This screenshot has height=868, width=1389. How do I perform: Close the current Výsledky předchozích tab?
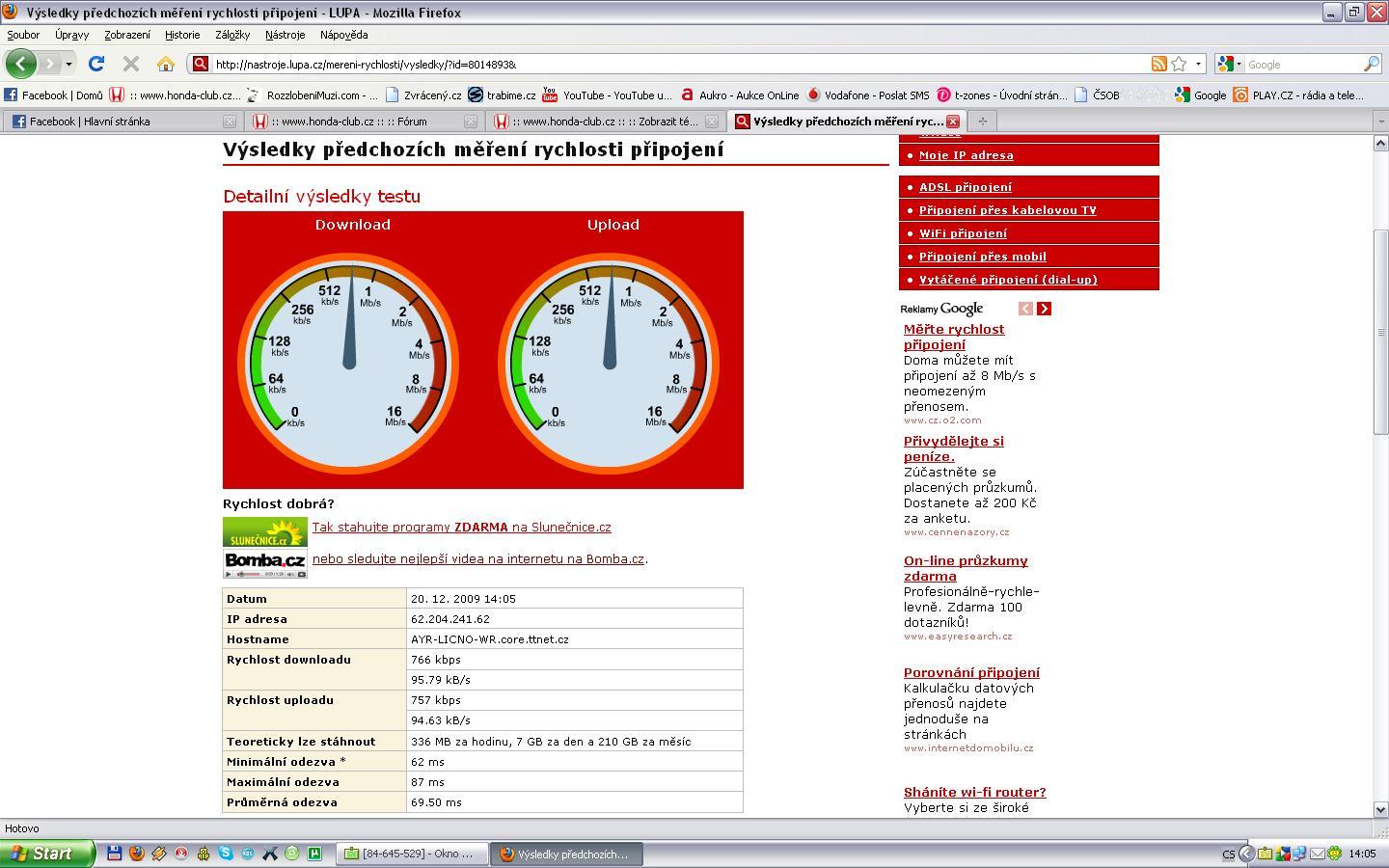952,122
